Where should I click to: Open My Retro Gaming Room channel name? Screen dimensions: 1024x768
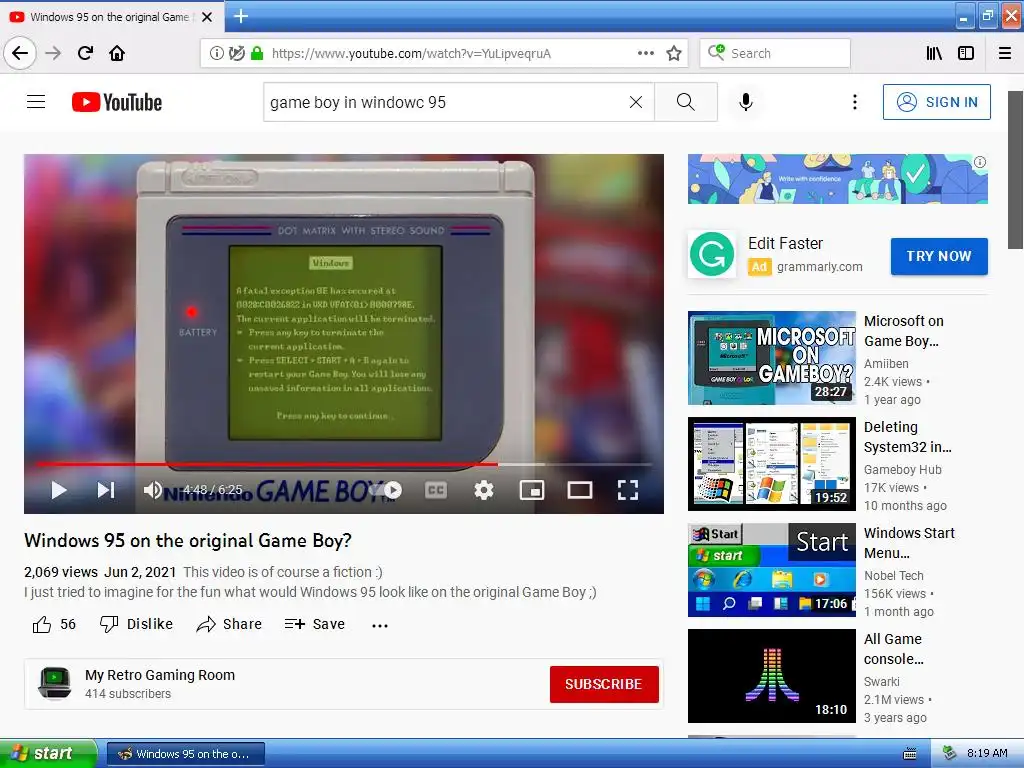coord(160,675)
